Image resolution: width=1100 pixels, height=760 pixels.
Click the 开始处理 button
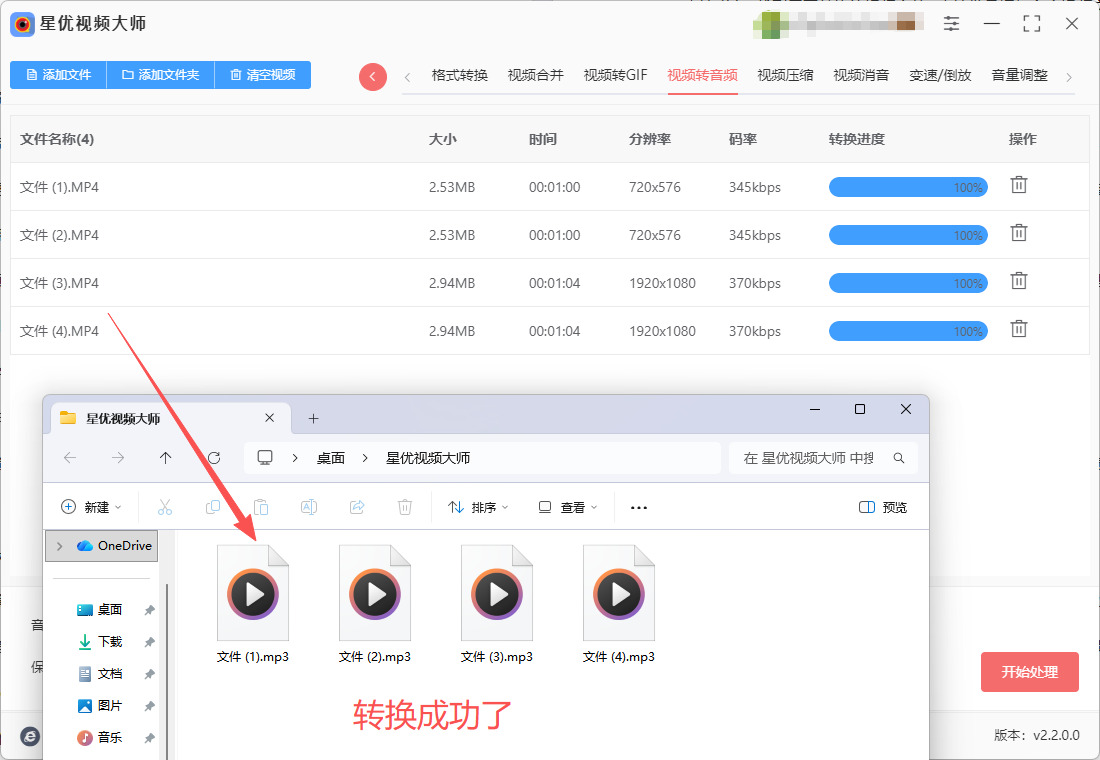1029,672
